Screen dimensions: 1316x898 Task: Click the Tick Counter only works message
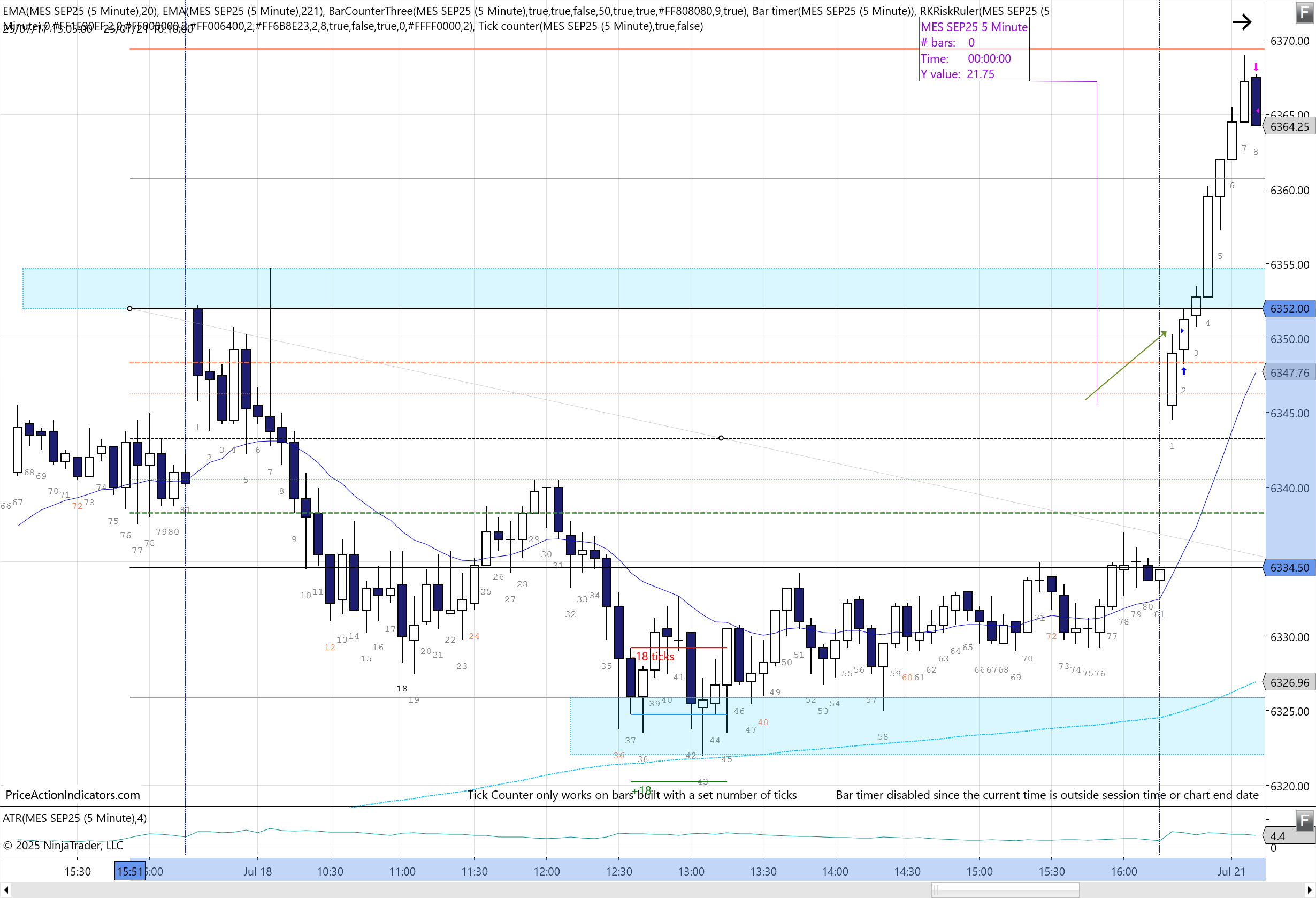(632, 795)
